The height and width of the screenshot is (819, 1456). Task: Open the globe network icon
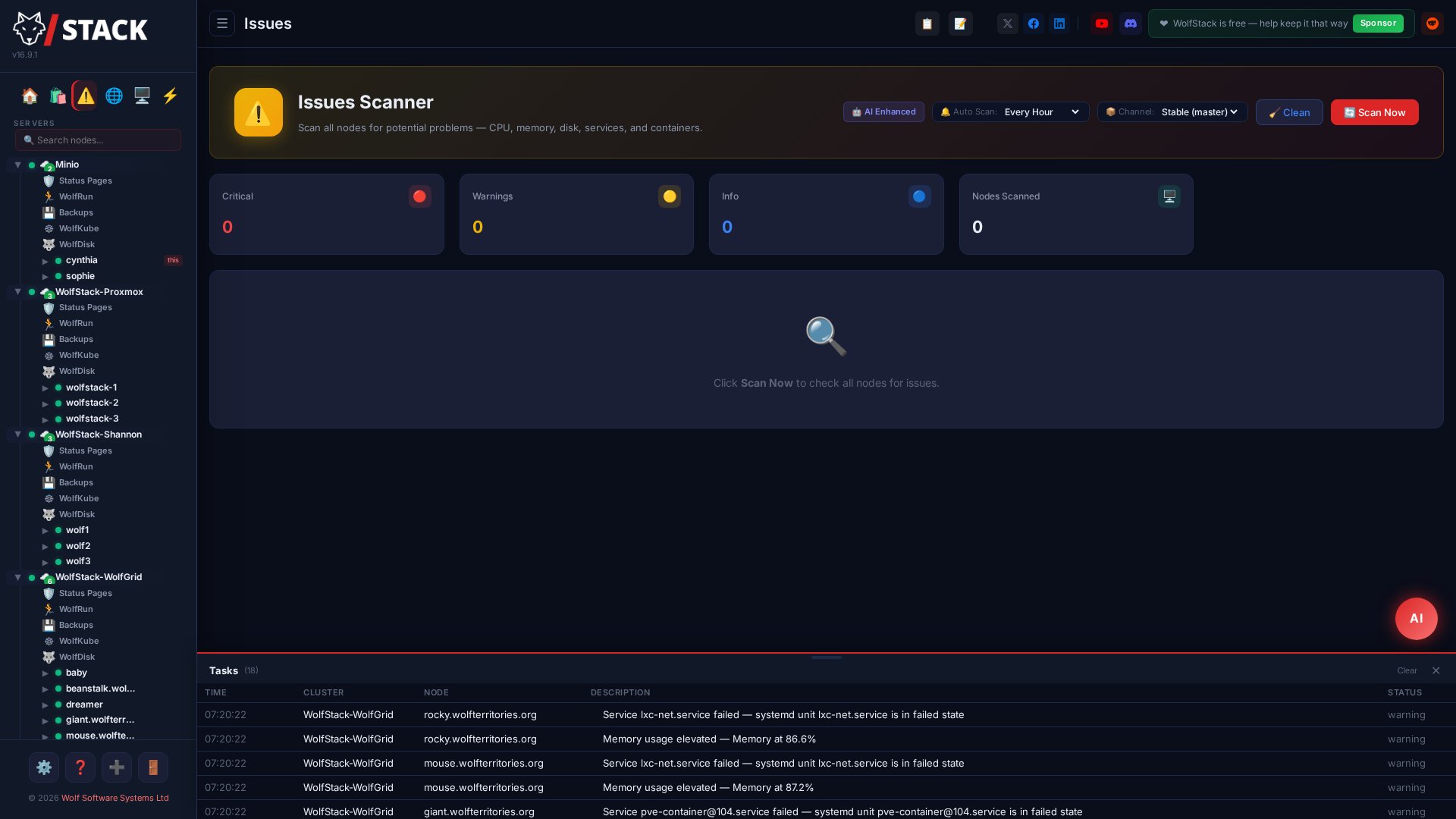pos(114,96)
